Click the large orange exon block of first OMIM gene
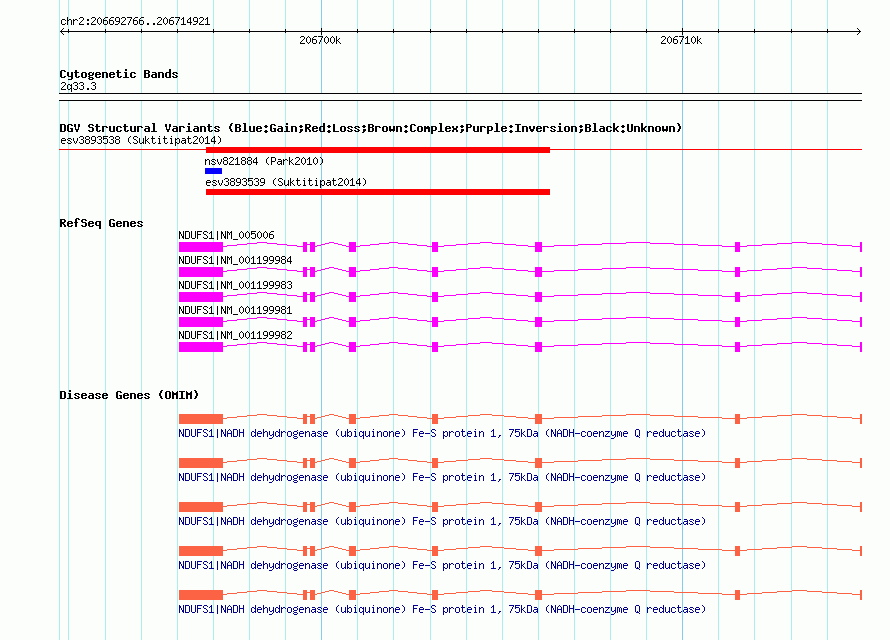 point(201,419)
